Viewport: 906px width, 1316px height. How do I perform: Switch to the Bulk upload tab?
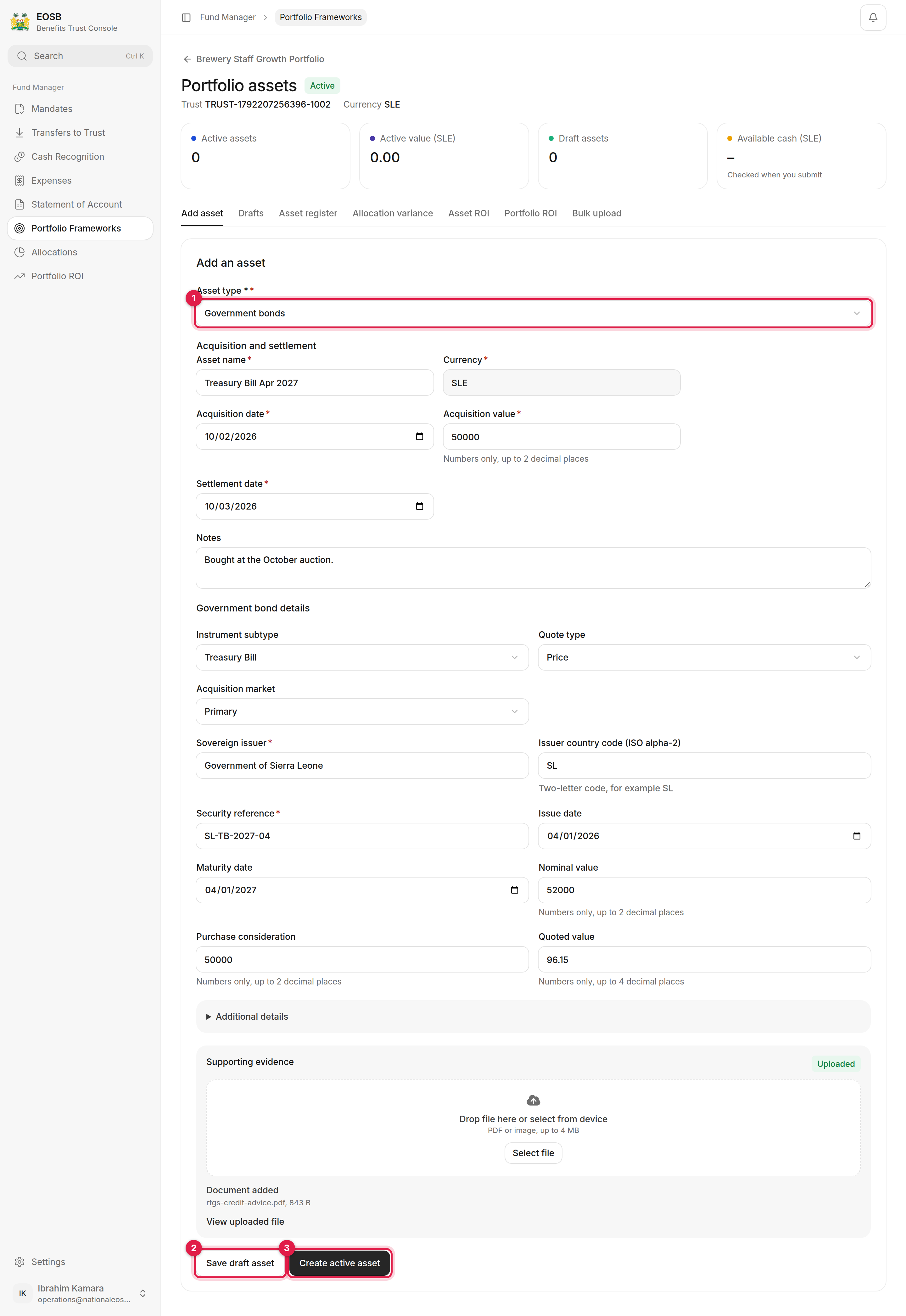597,213
